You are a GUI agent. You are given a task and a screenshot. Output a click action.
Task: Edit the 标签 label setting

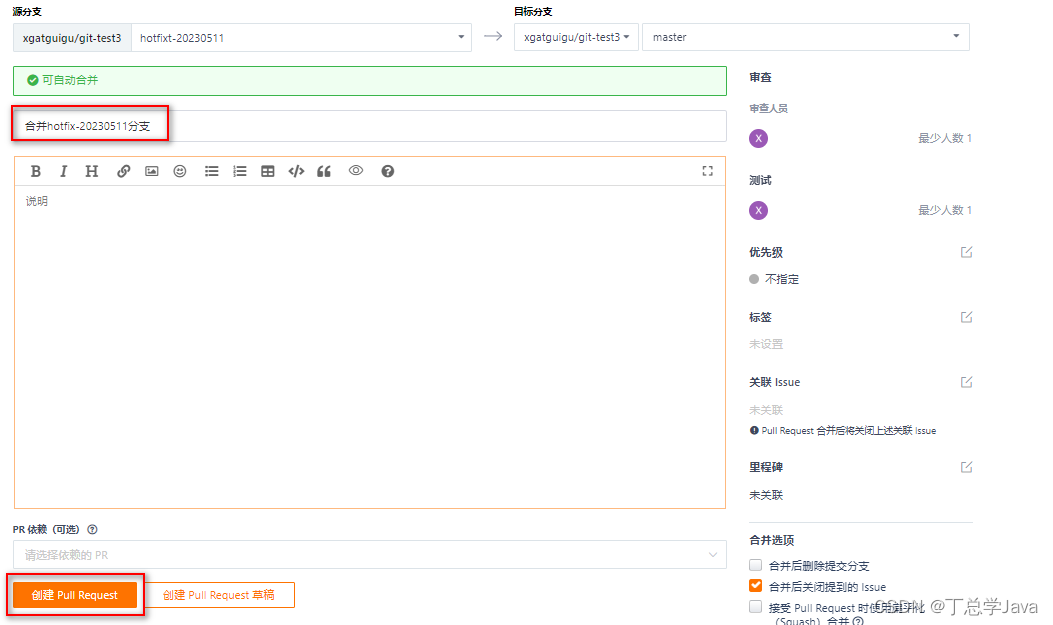[966, 317]
